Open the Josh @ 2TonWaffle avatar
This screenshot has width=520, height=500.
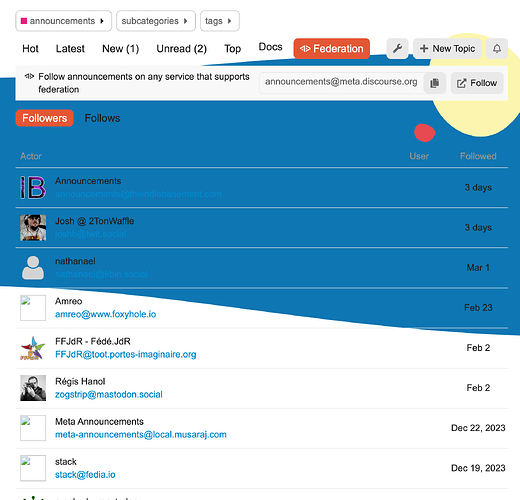tap(33, 228)
